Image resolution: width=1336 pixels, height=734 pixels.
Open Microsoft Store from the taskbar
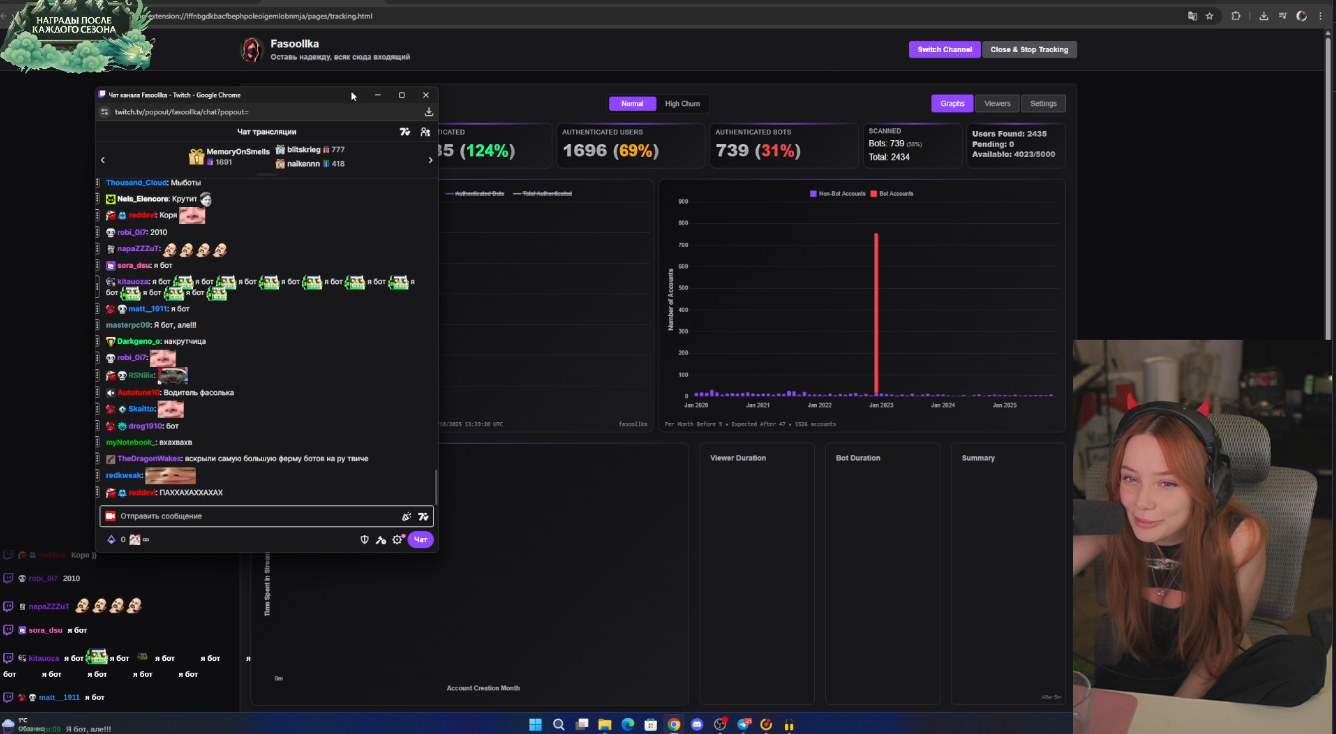point(651,725)
